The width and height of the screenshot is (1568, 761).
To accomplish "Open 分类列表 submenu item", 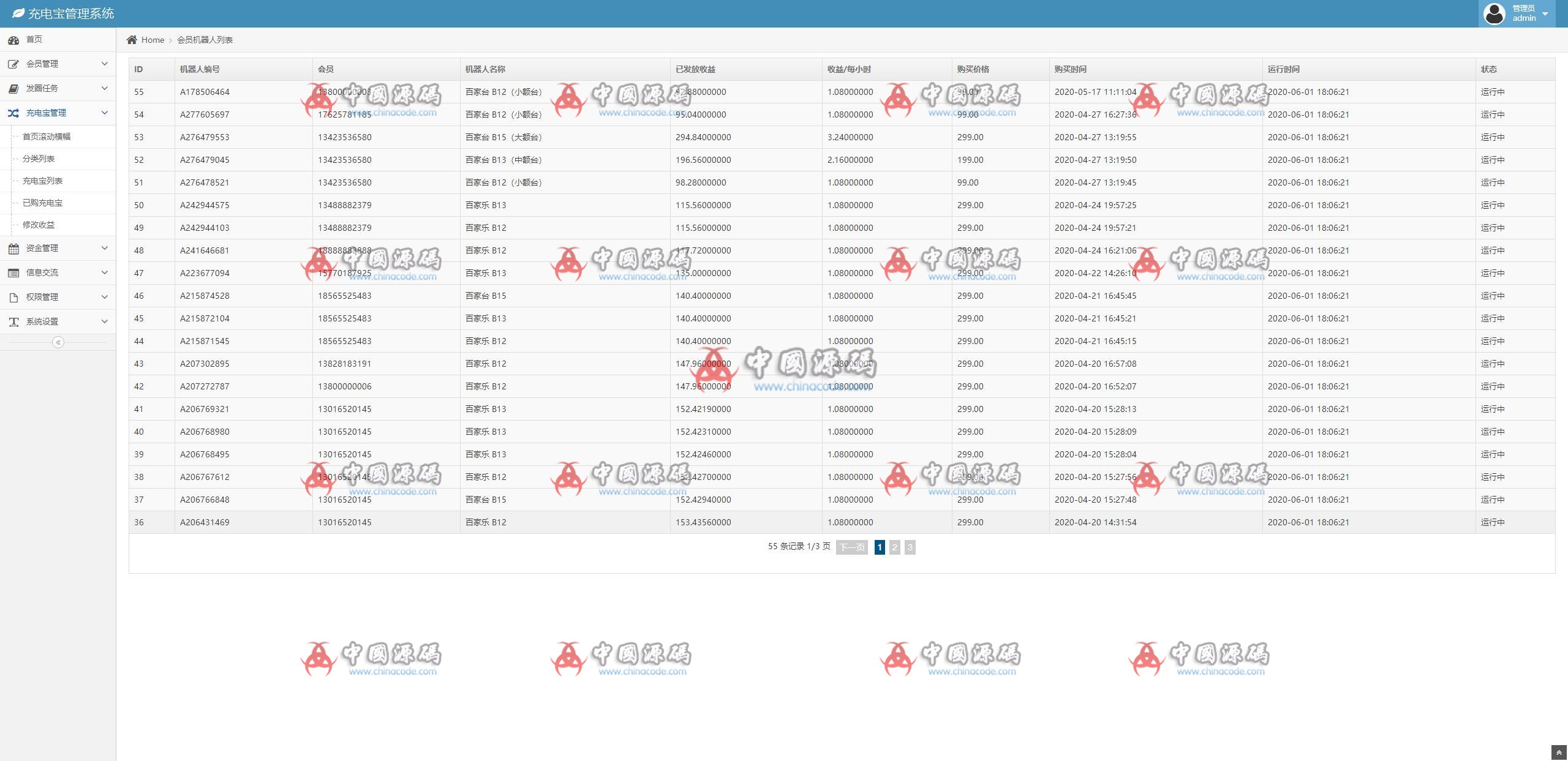I will (x=39, y=159).
